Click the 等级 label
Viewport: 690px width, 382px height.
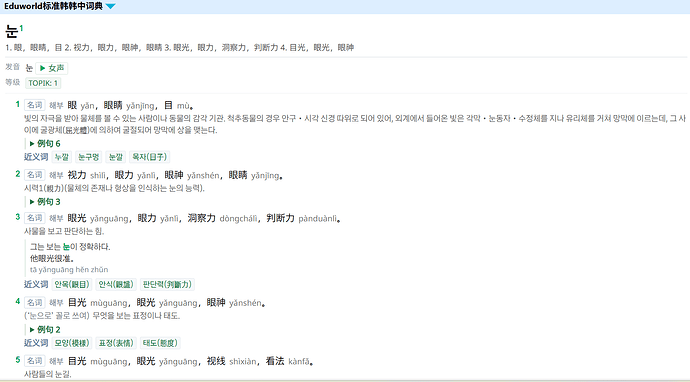tap(12, 82)
